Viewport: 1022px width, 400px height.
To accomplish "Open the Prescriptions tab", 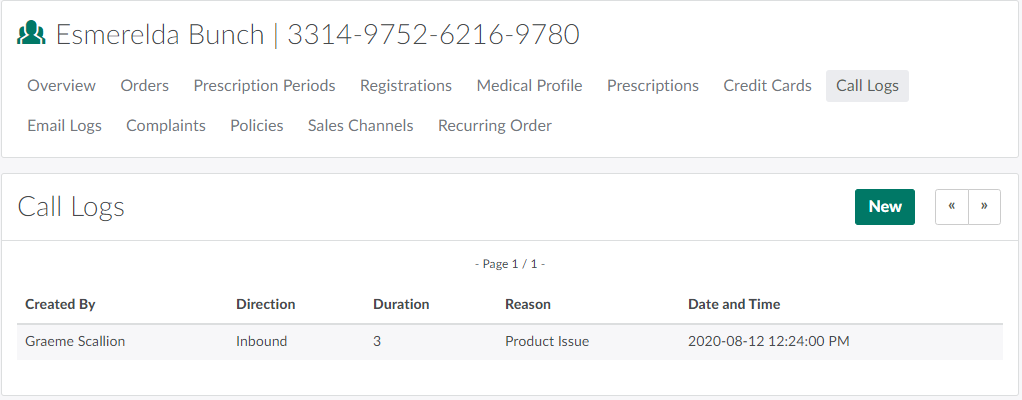I will (x=653, y=86).
